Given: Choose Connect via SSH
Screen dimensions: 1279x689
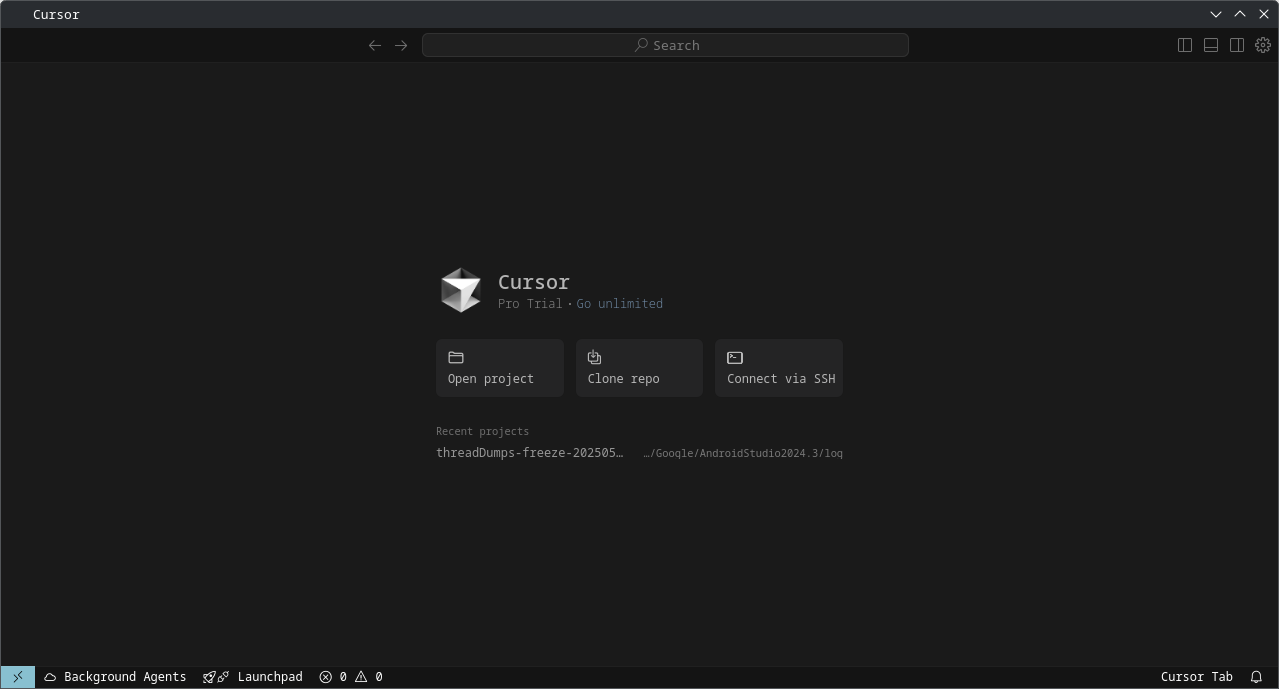Looking at the screenshot, I should [x=779, y=368].
